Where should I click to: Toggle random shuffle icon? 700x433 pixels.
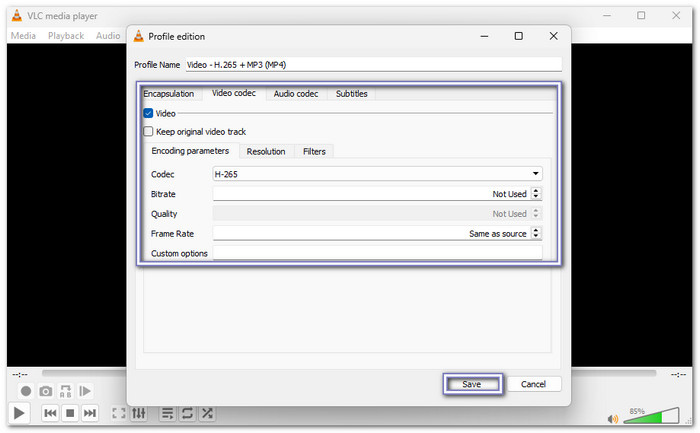tap(207, 413)
